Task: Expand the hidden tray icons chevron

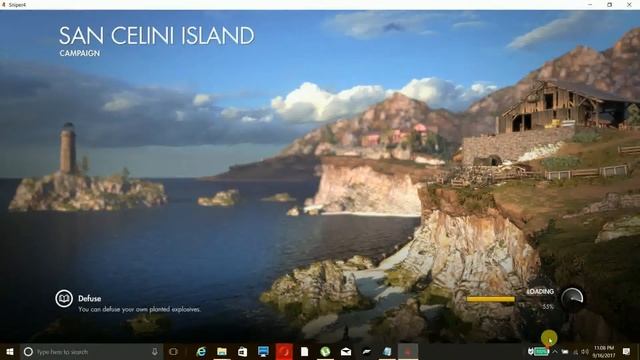Action: click(555, 352)
